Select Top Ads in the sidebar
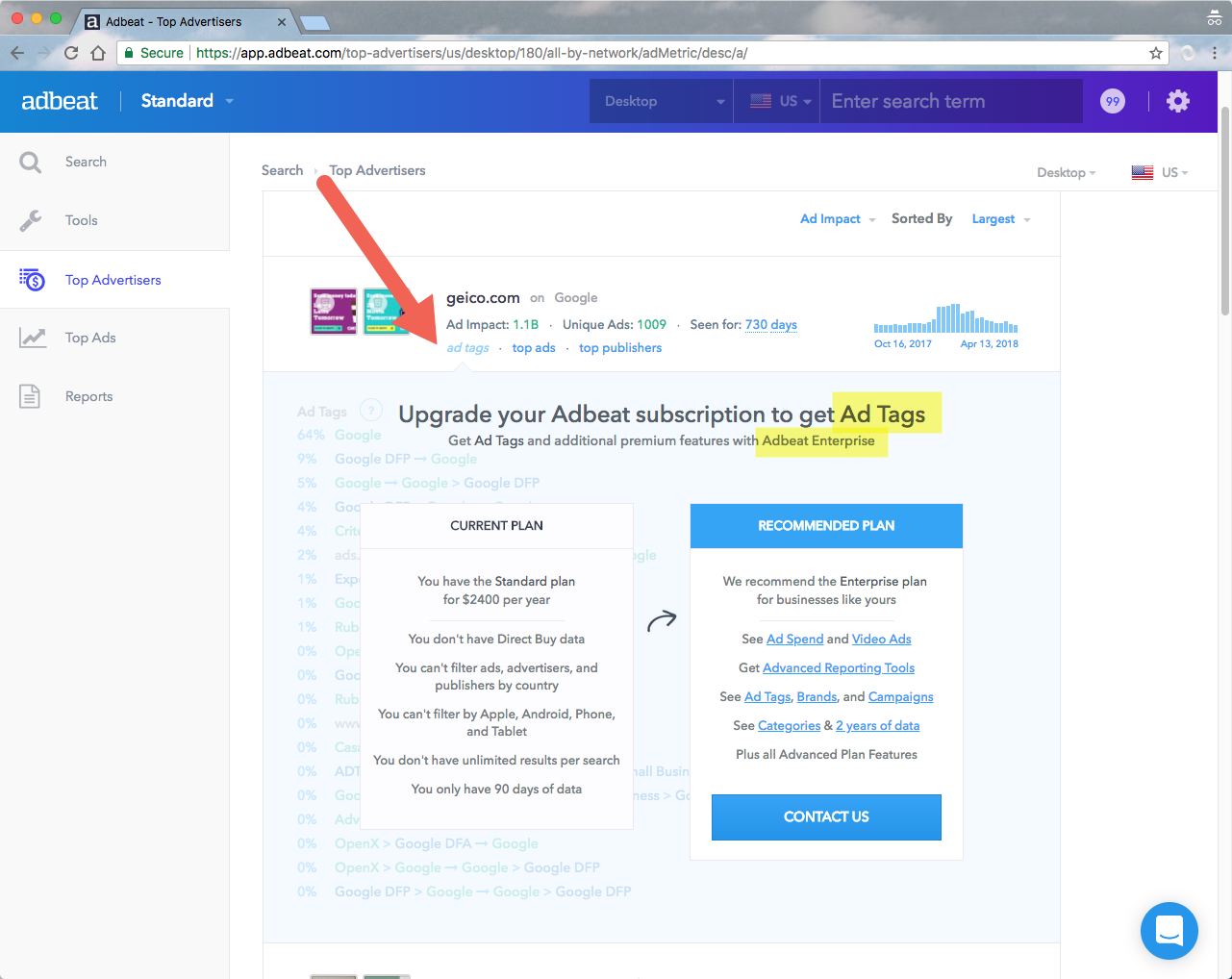Screen dimensions: 1232x979 [x=90, y=338]
